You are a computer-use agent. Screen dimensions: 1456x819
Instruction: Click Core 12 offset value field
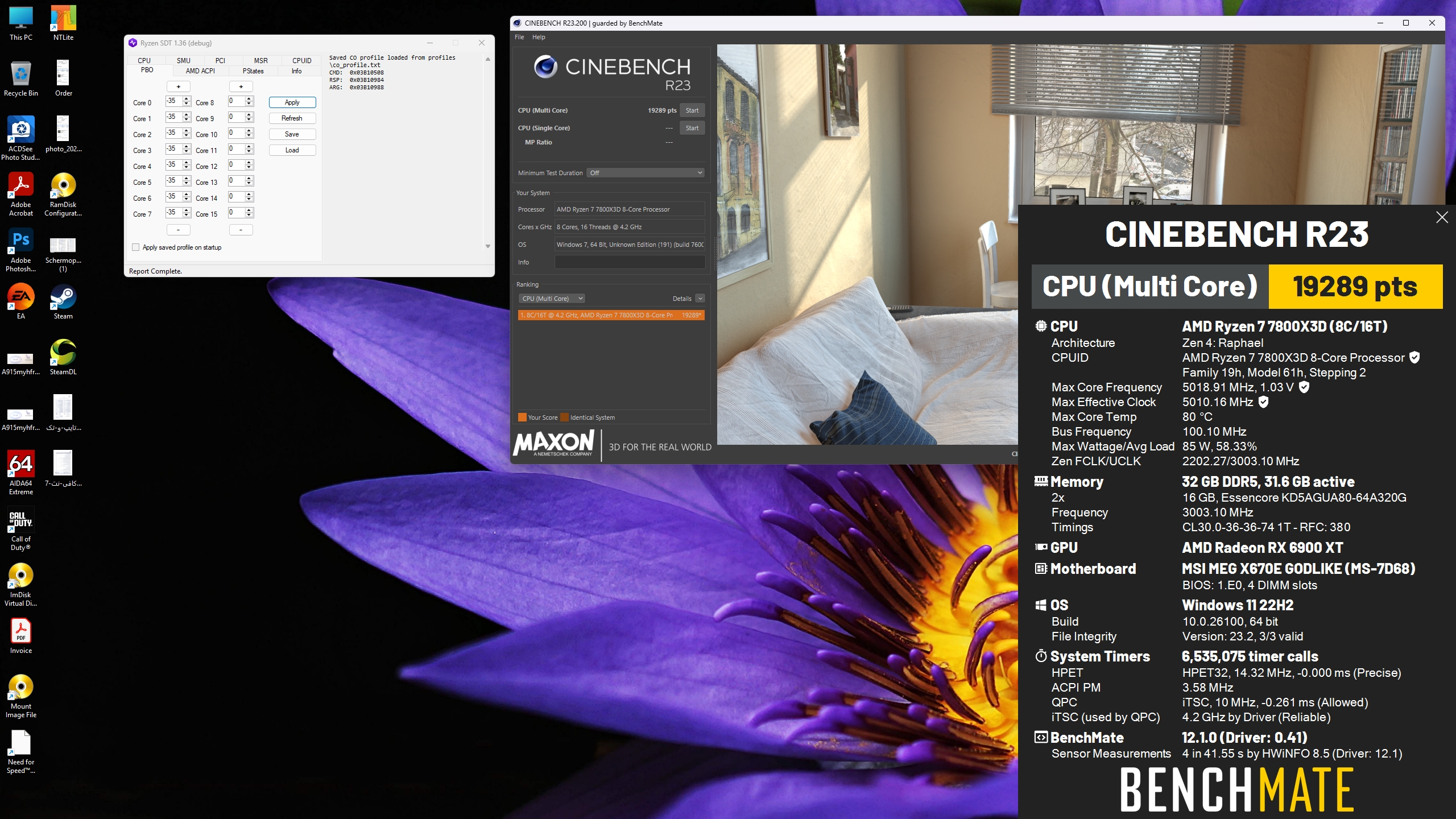pyautogui.click(x=236, y=165)
